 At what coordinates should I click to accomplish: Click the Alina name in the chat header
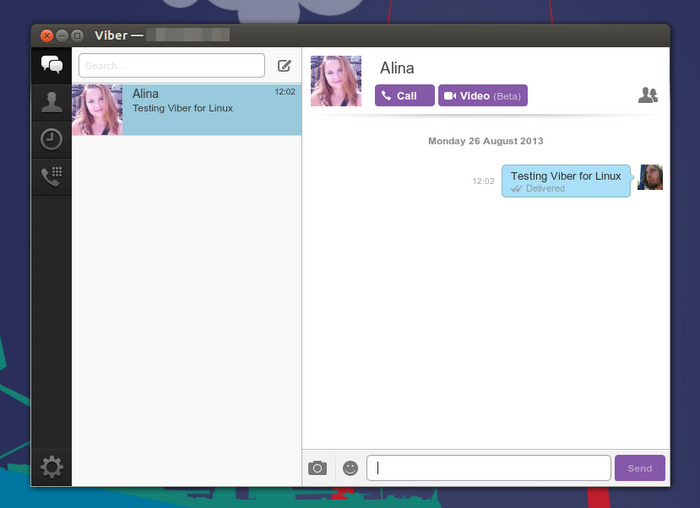pyautogui.click(x=397, y=68)
